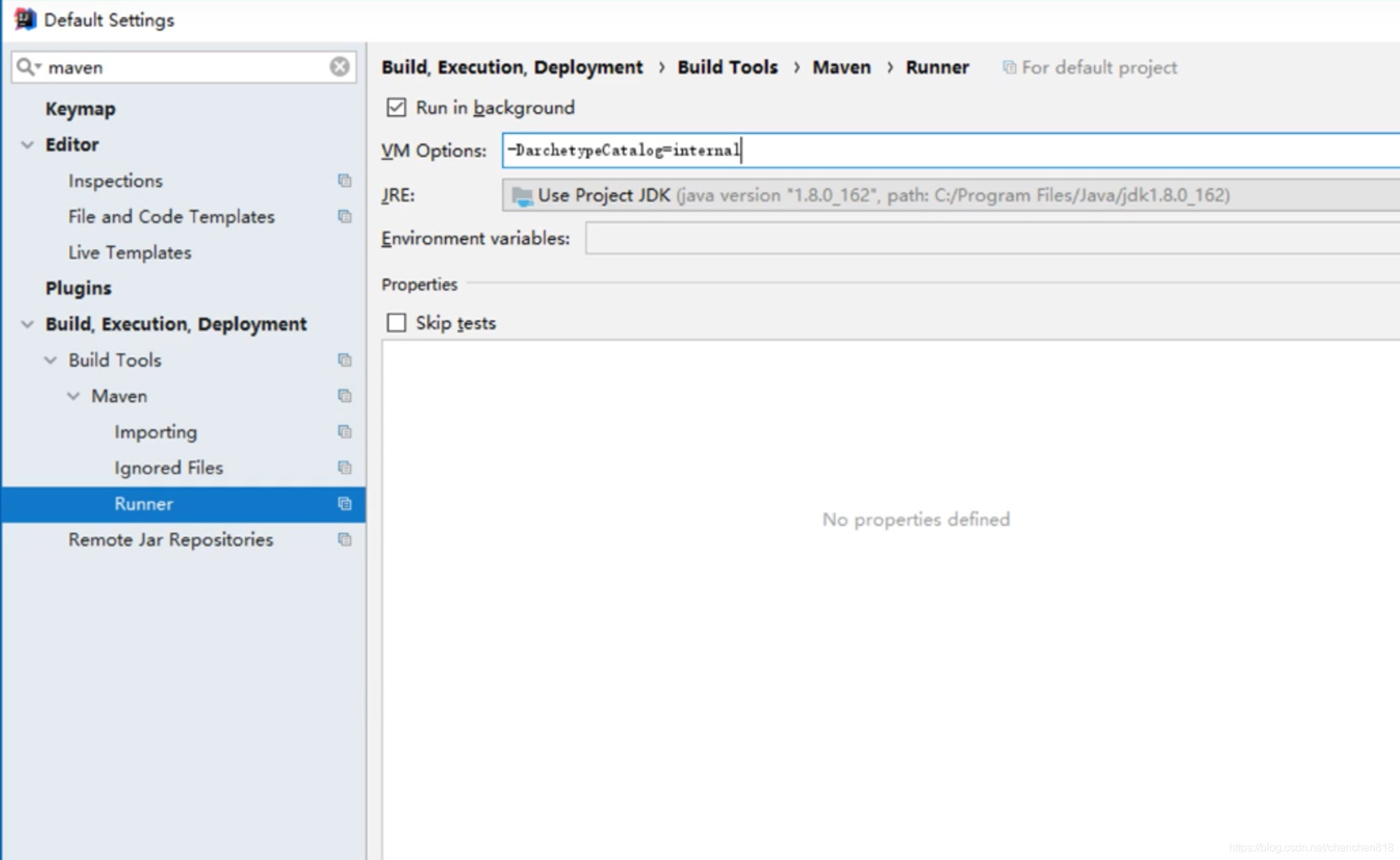Click project icon beside Ignored Files
This screenshot has height=860, width=1400.
pos(344,467)
